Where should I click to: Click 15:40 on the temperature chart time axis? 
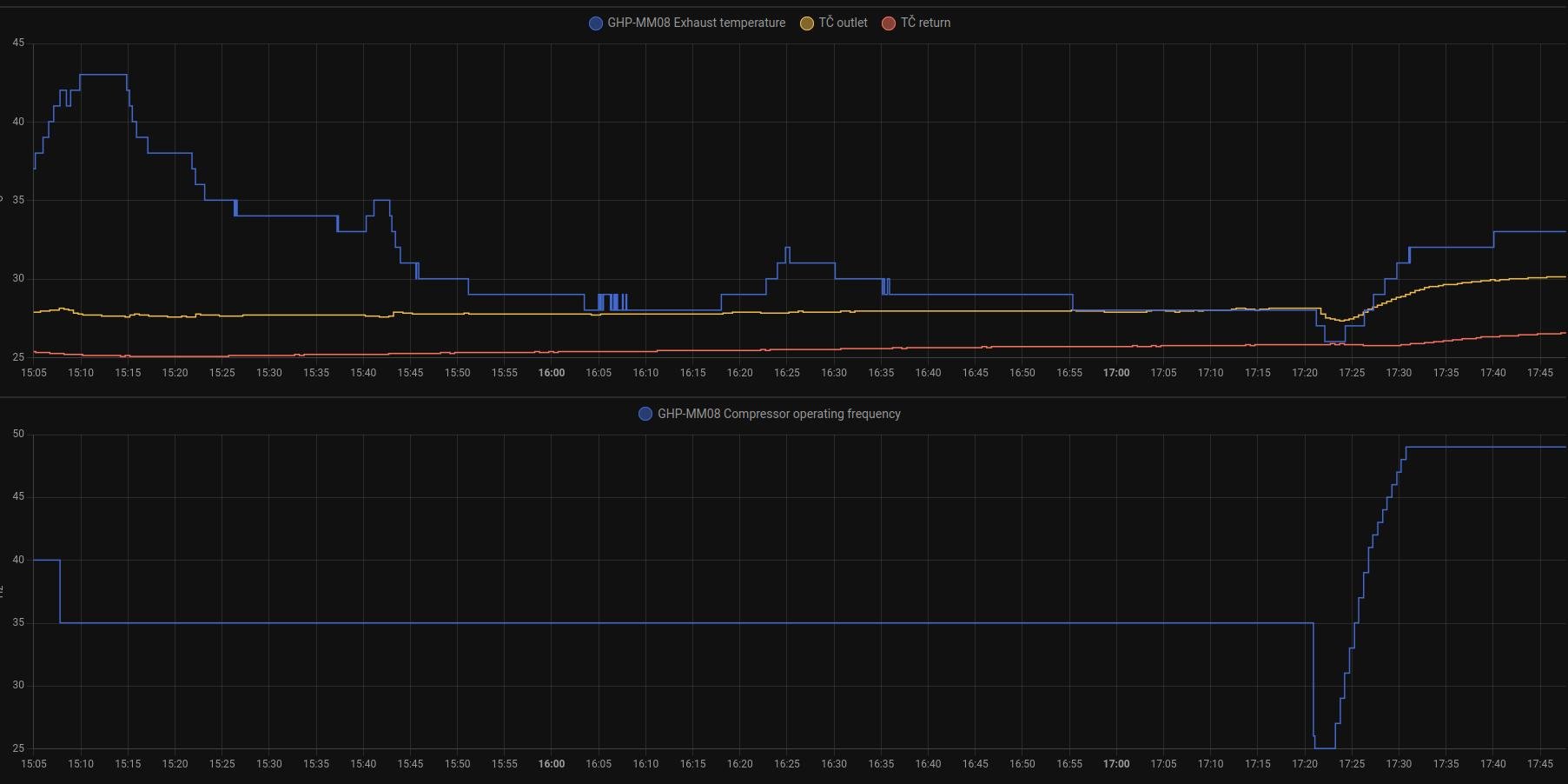[363, 373]
